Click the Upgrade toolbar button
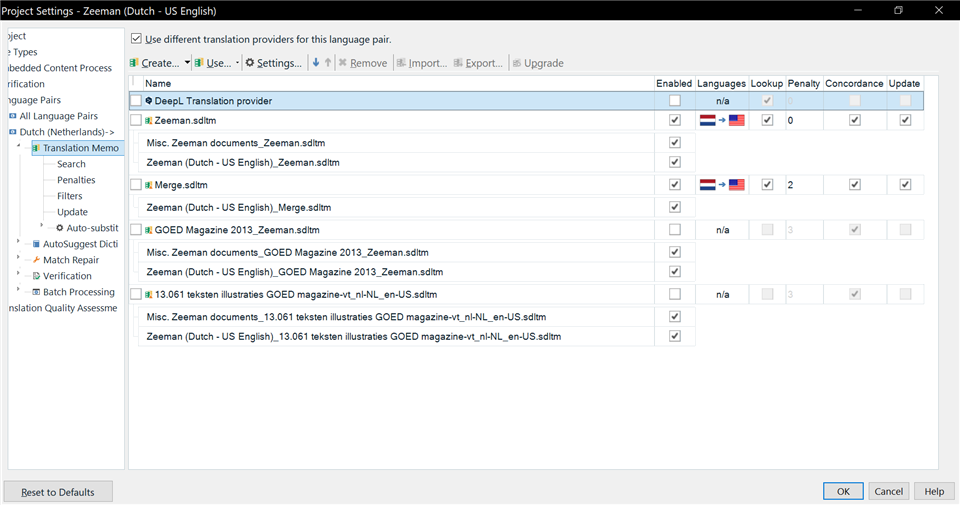960x505 pixels. [538, 63]
